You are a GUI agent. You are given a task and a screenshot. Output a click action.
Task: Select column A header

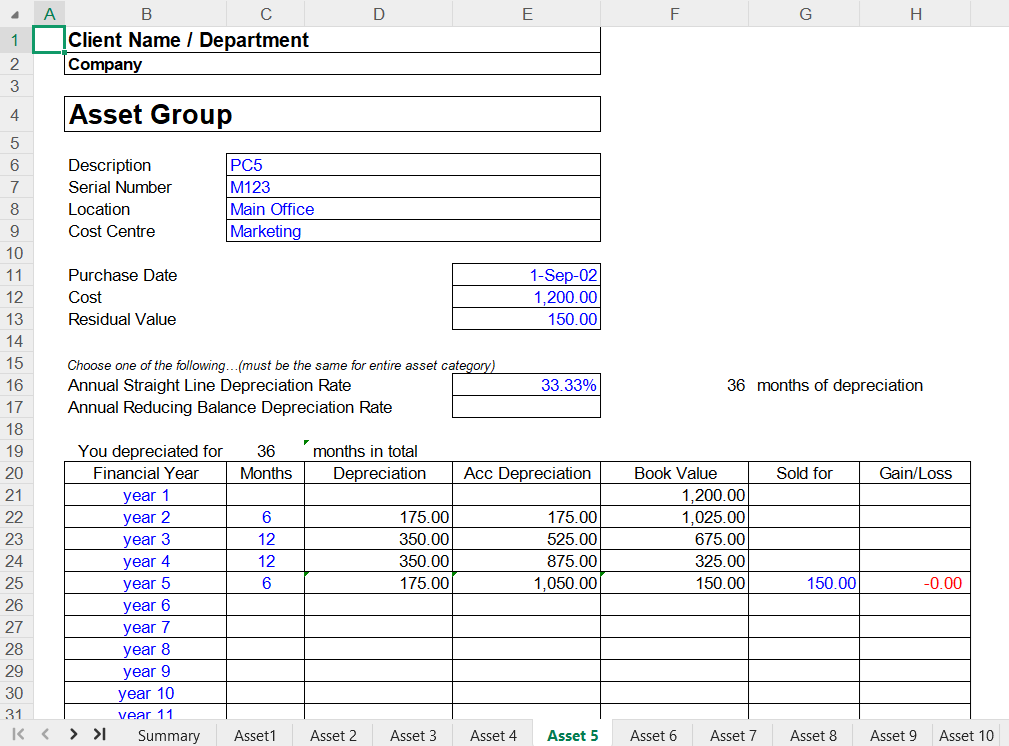49,14
